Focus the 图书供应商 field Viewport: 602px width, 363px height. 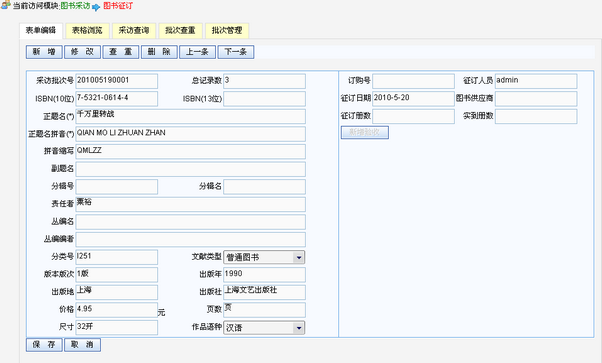[536, 99]
